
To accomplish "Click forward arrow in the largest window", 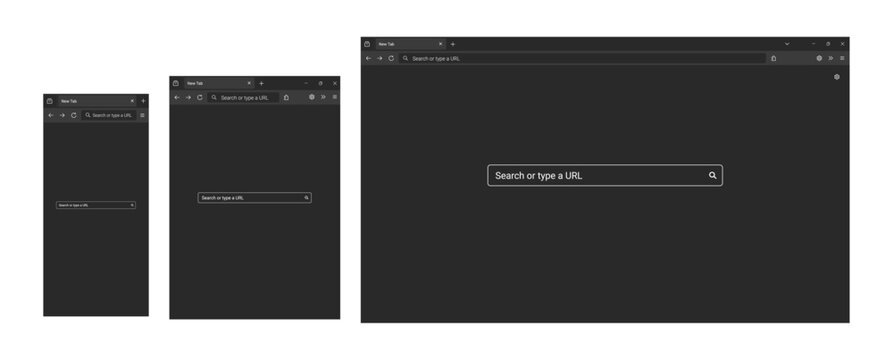I will [x=380, y=58].
